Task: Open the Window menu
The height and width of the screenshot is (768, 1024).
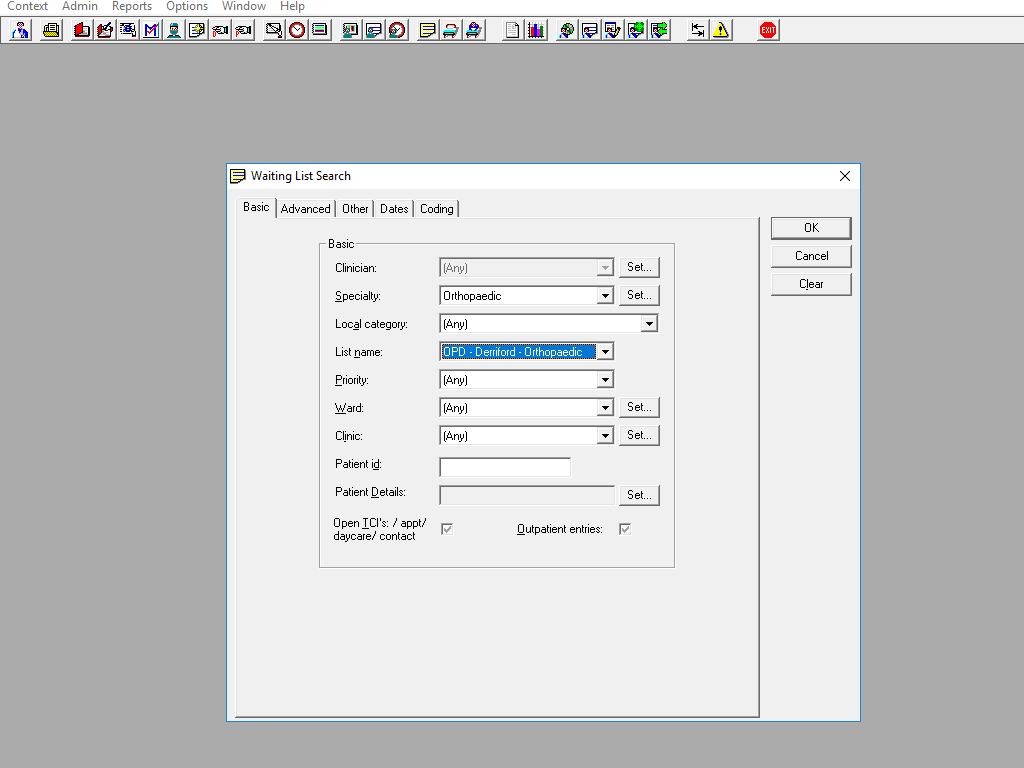Action: tap(244, 7)
